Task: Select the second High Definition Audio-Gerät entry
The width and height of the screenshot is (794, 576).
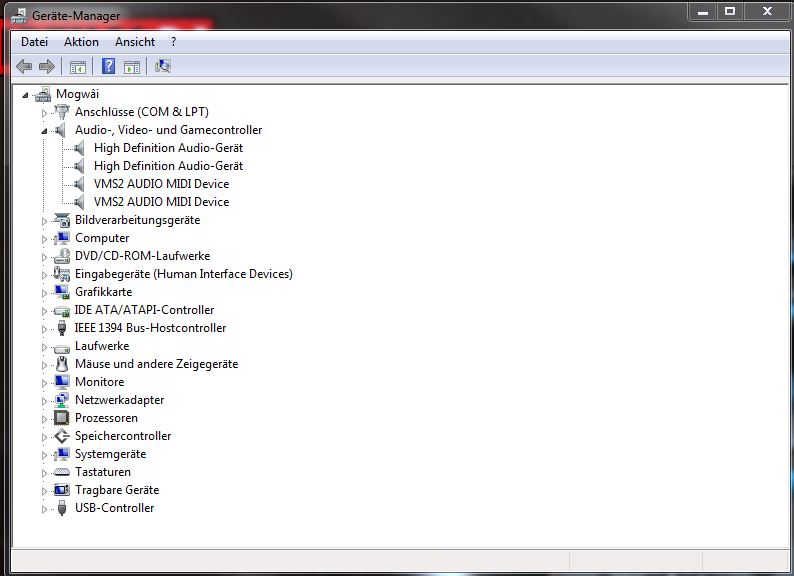Action: (168, 166)
